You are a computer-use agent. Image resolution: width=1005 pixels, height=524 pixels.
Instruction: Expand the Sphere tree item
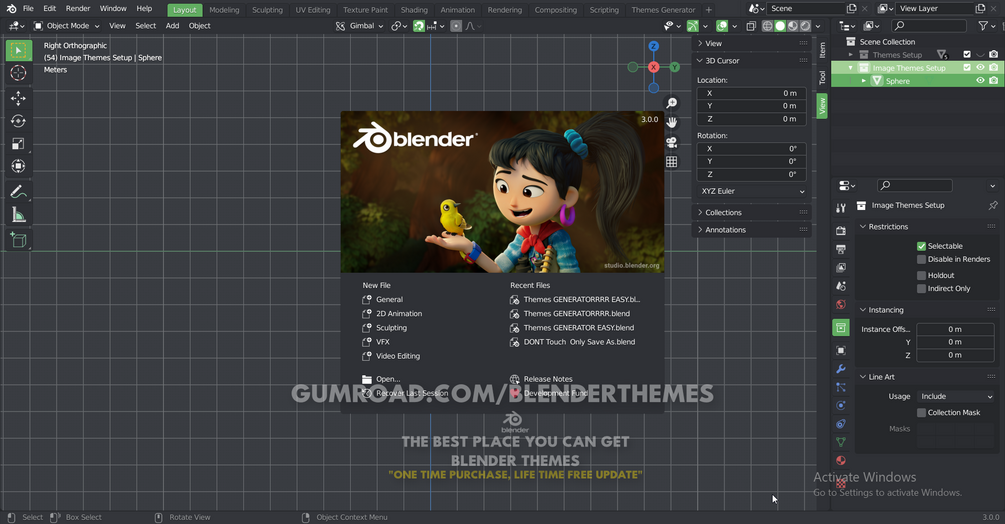click(x=863, y=81)
